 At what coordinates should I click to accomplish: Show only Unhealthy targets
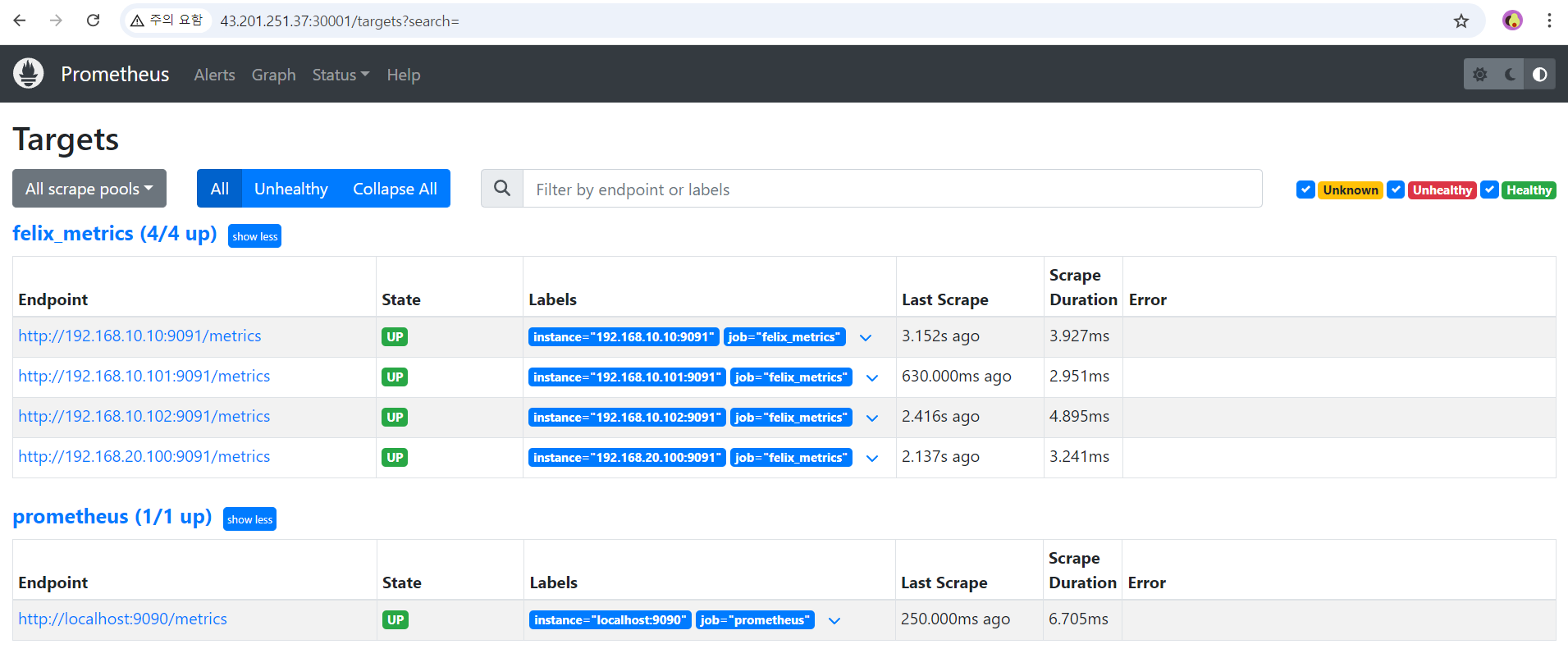(291, 189)
